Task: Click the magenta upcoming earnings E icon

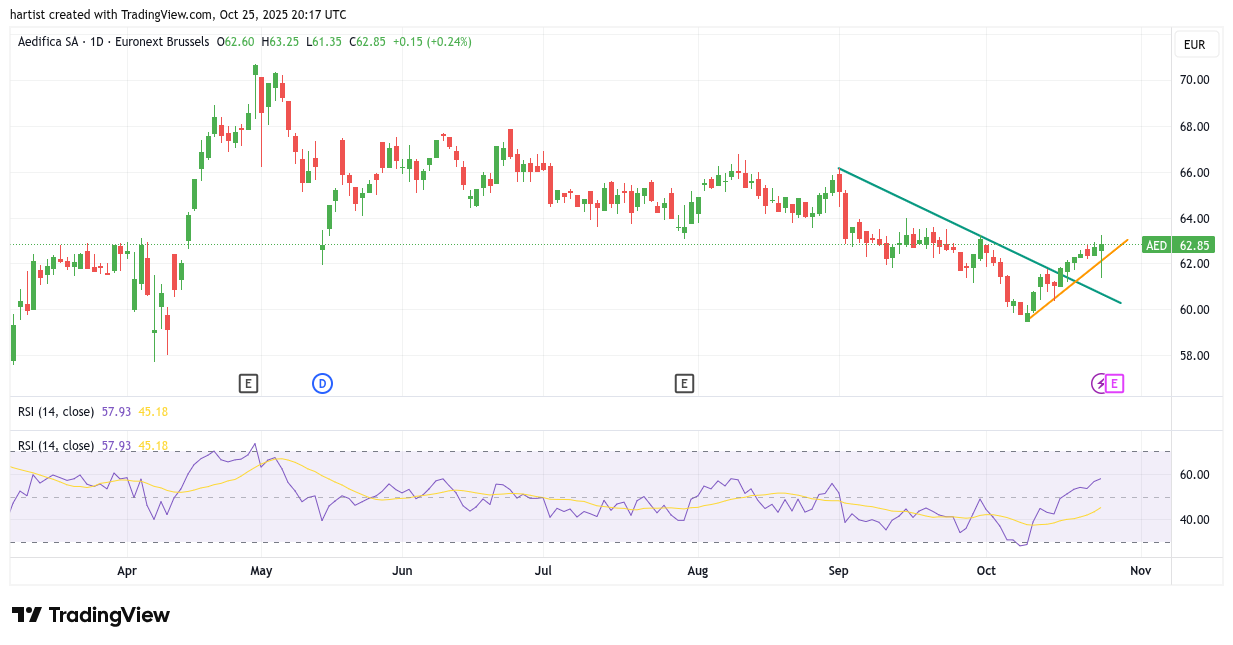Action: [x=1115, y=383]
